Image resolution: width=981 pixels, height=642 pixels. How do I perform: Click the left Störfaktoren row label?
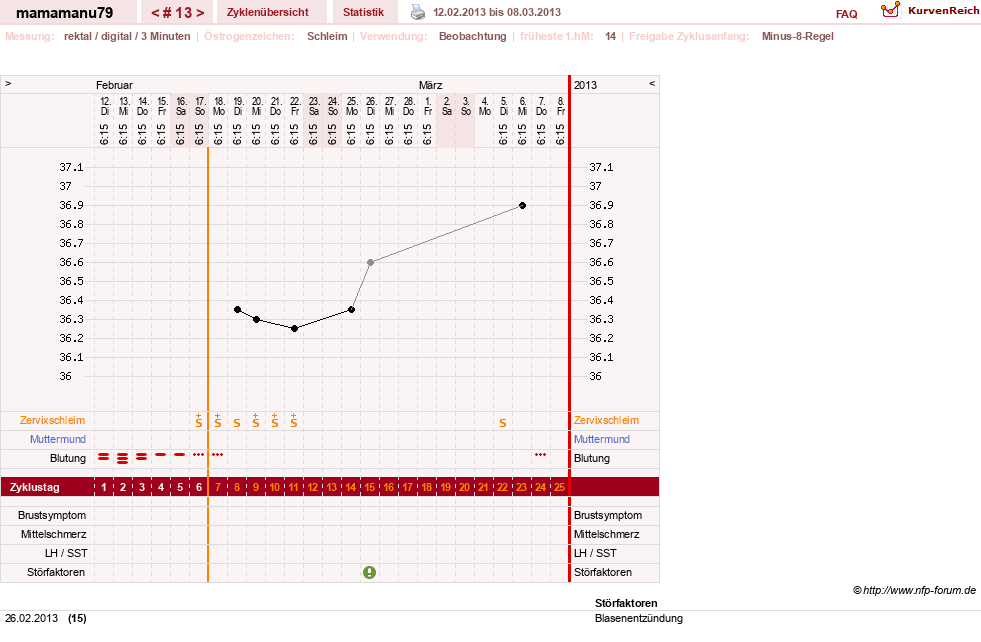tap(56, 572)
